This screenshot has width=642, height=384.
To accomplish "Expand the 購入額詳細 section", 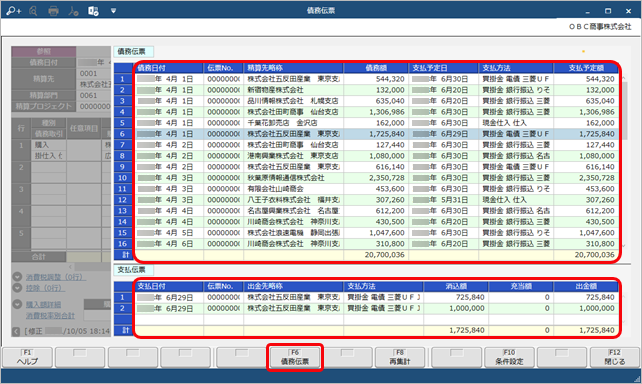I will 17,305.
